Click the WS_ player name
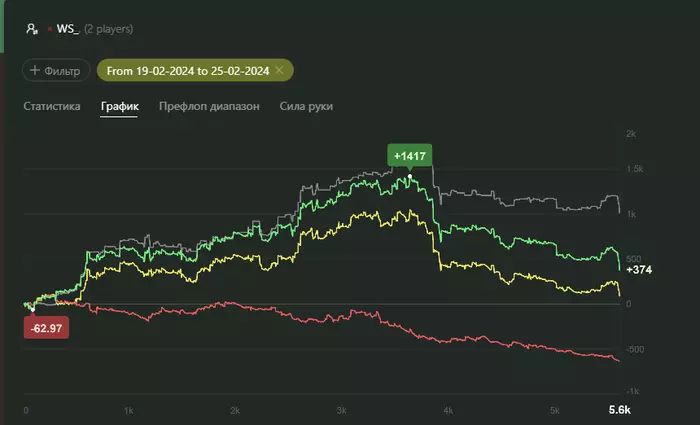The image size is (700, 425). [x=66, y=30]
